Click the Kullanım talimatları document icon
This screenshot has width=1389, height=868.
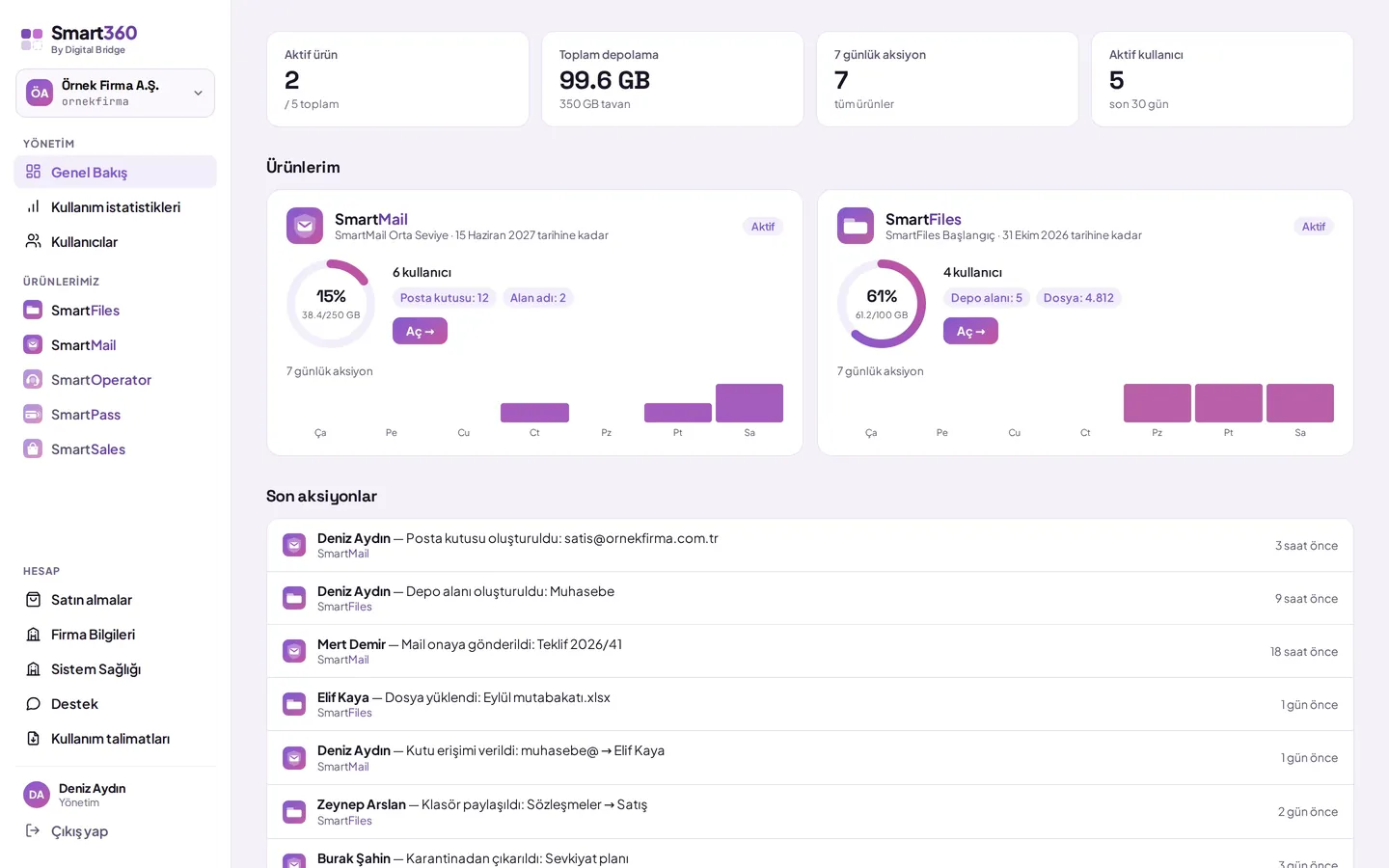pos(33,738)
